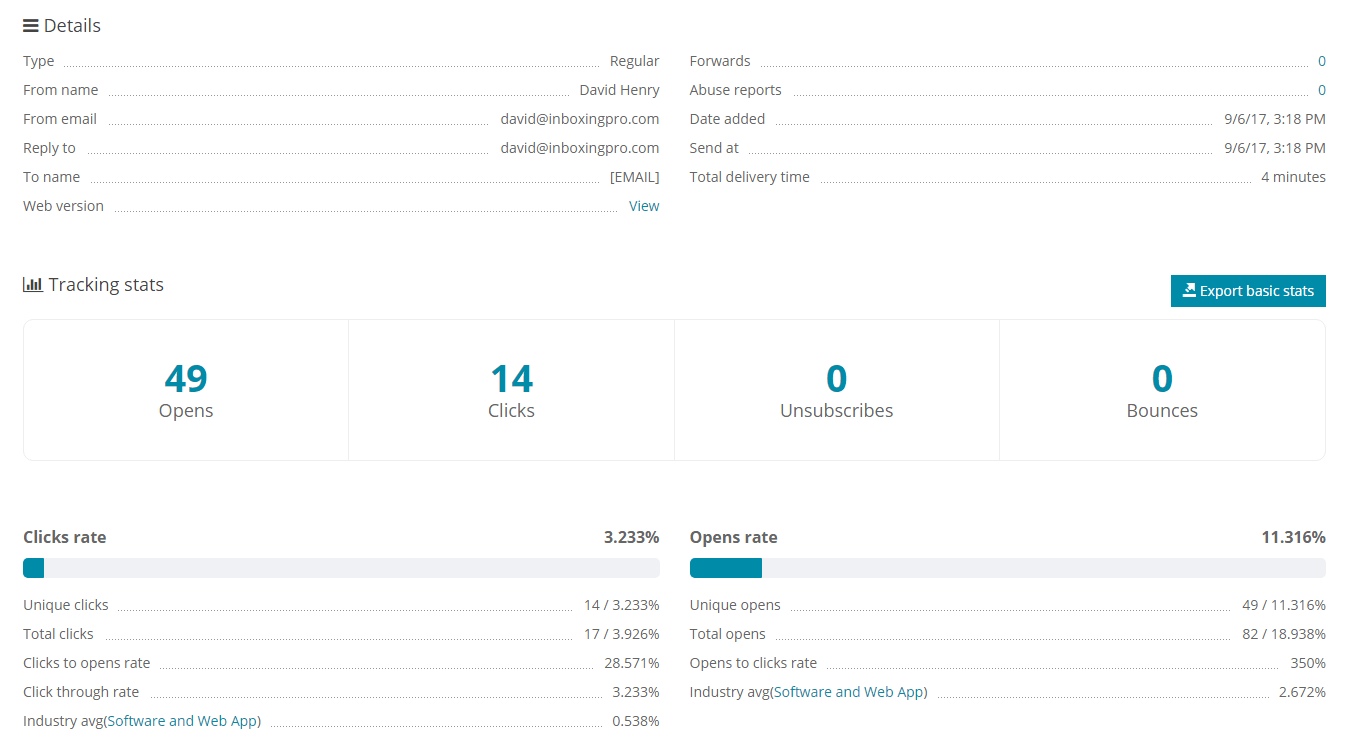
Task: Click the Details hamburger list icon
Action: pos(31,26)
